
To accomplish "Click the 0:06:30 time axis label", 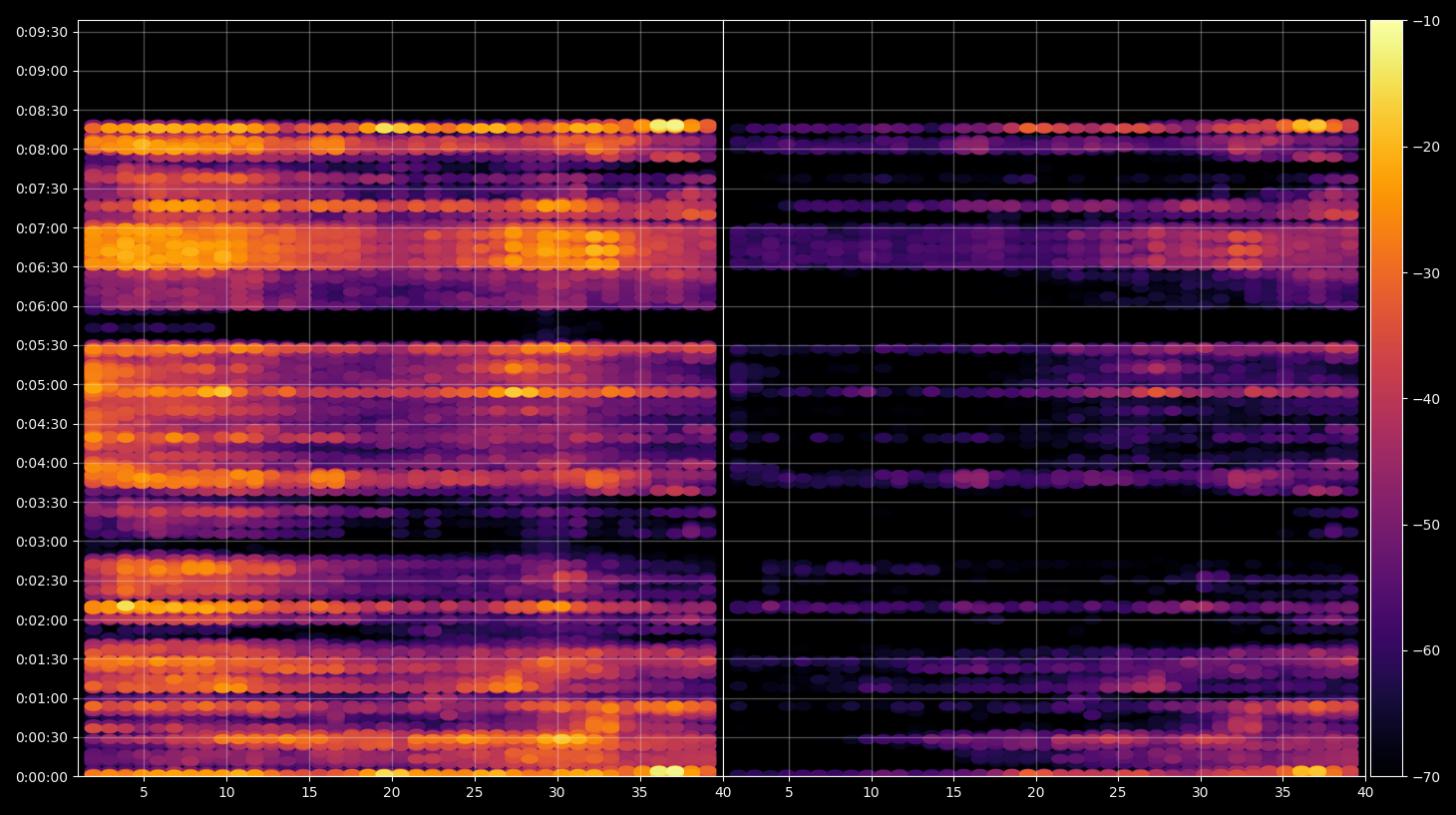I will (x=42, y=267).
